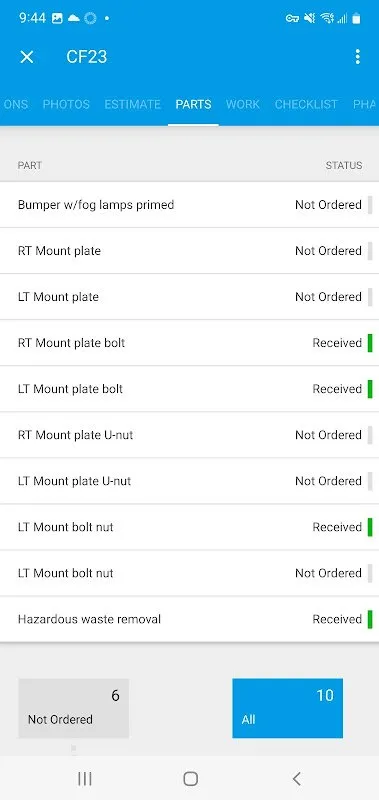Image resolution: width=379 pixels, height=800 pixels.
Task: Close the CF23 job with X icon
Action: 27,57
